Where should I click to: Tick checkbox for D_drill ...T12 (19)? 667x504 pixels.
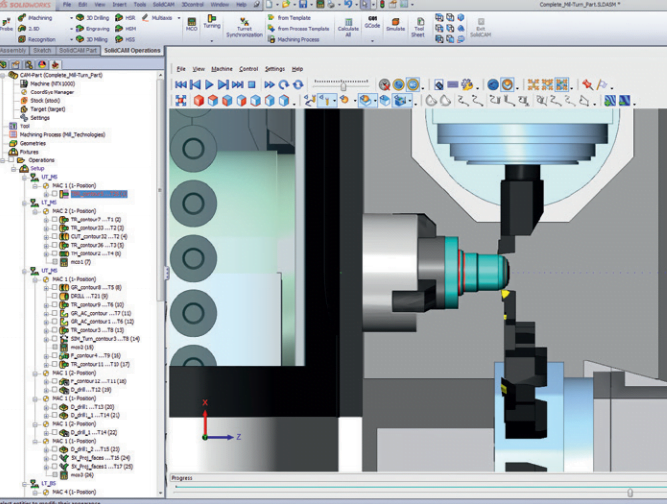click(54, 390)
